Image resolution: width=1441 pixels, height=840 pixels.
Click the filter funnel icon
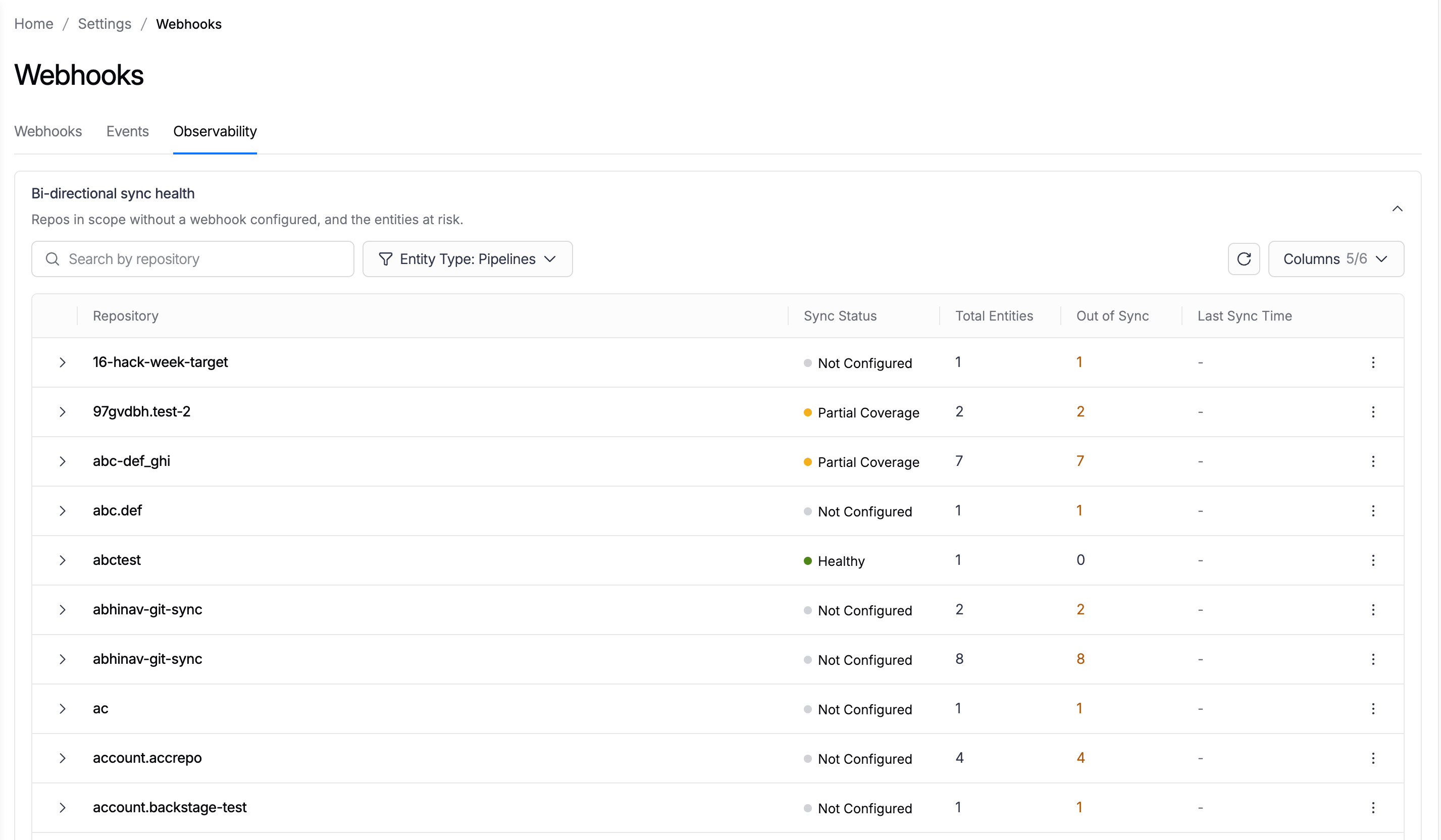tap(385, 259)
